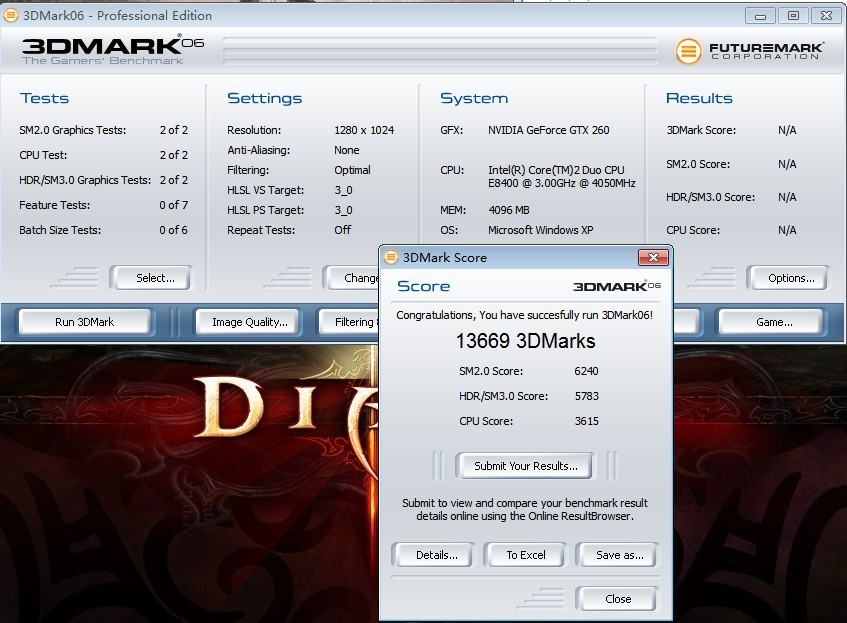Screen dimensions: 847x623
Task: Click the SM2.0 Score value 6240
Action: tap(586, 371)
